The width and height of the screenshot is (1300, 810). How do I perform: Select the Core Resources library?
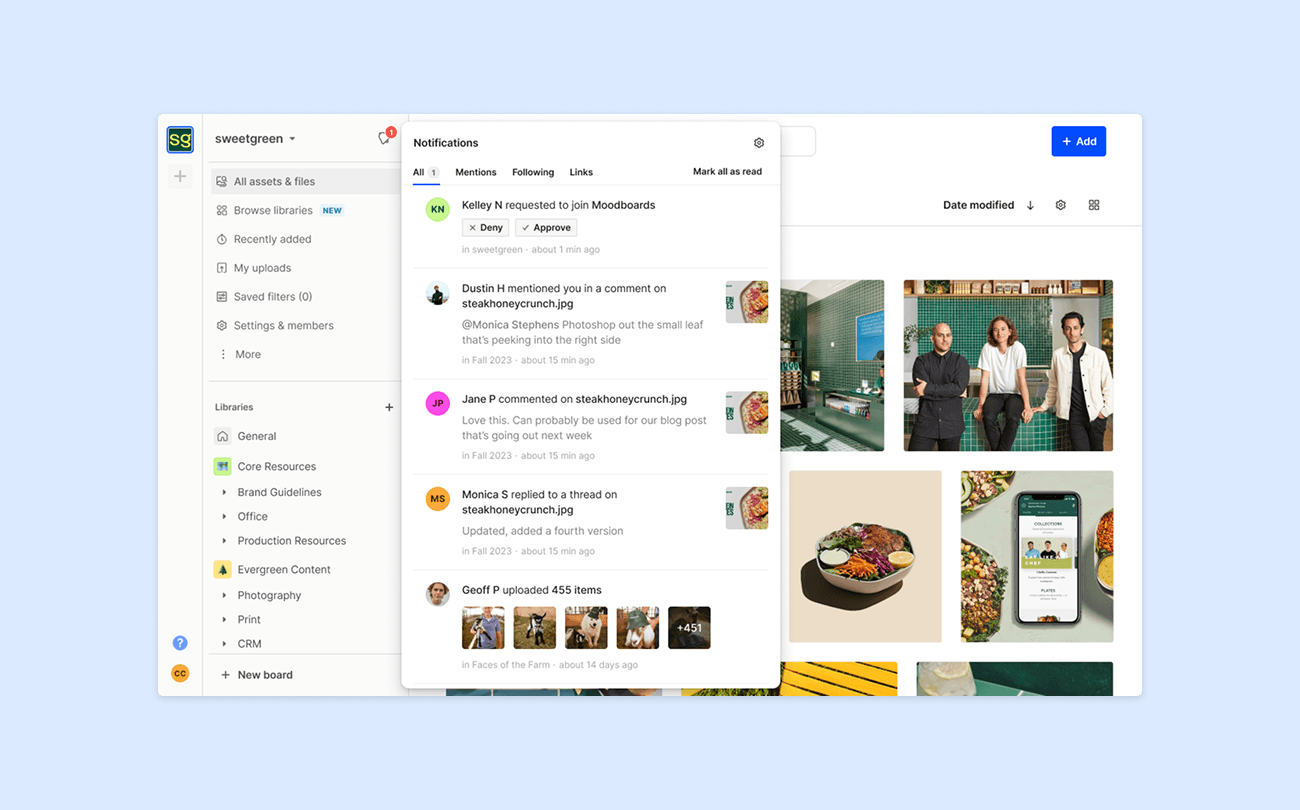277,466
